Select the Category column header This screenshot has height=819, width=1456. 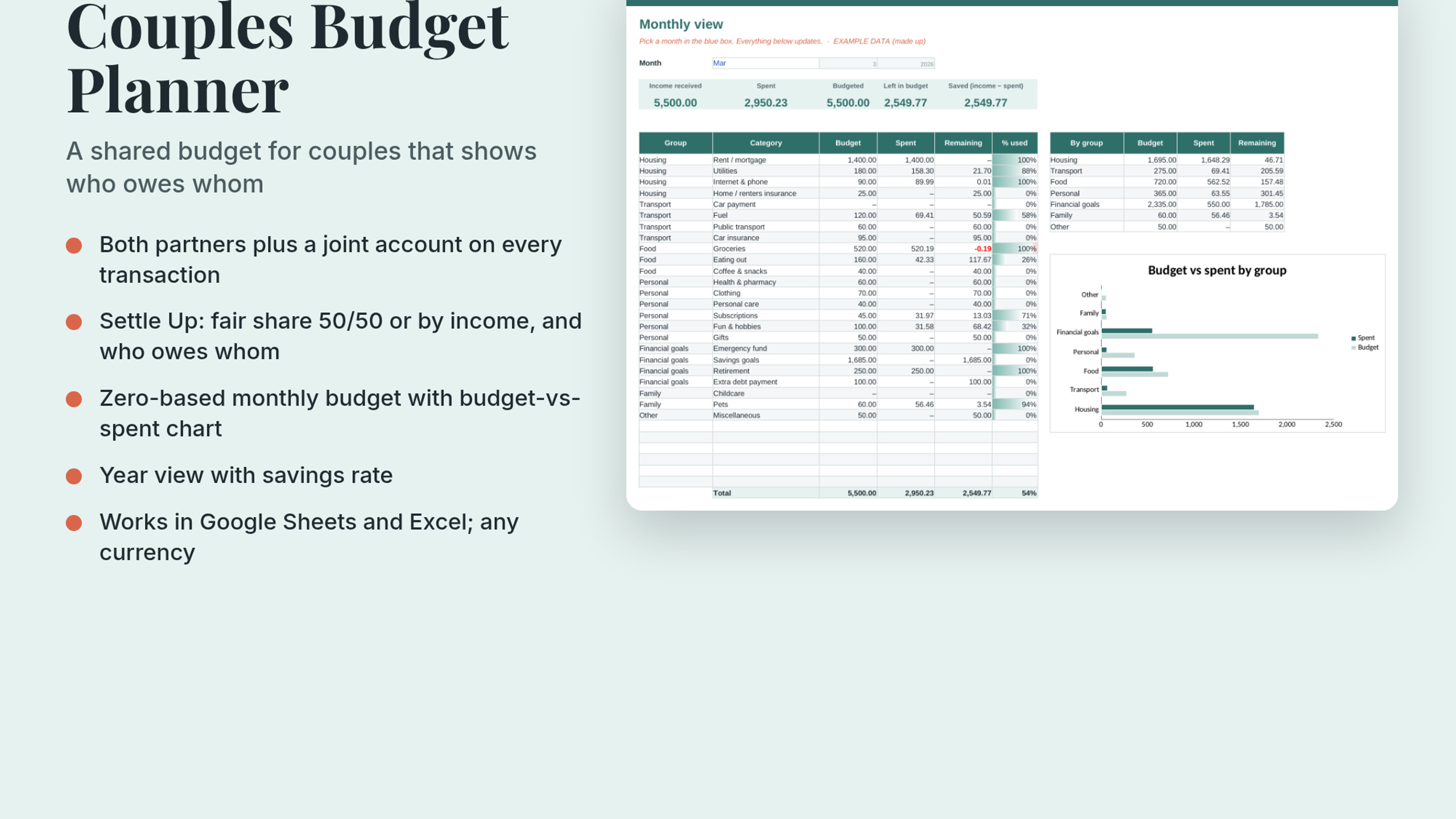point(766,143)
